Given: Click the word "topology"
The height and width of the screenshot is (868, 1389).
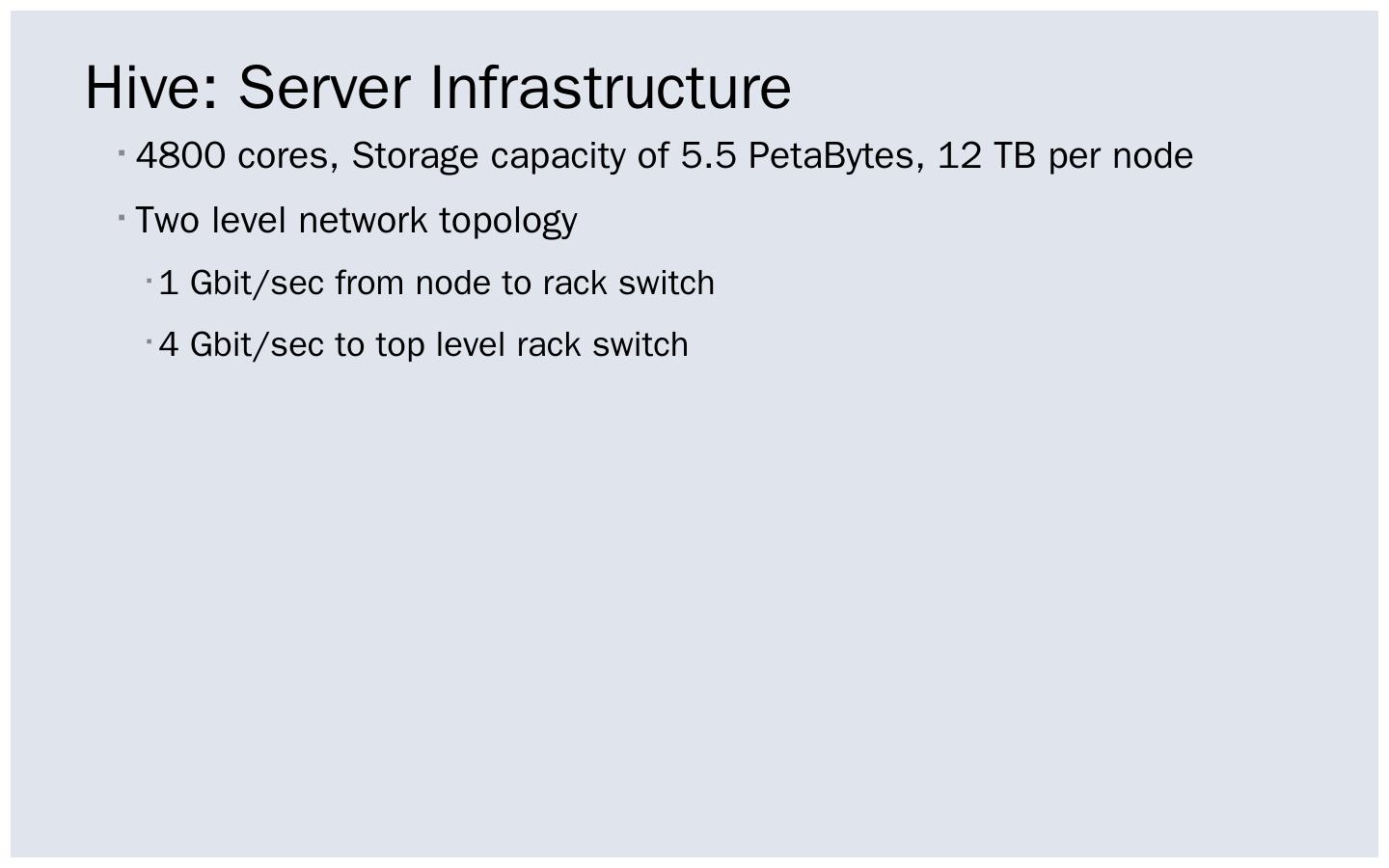Looking at the screenshot, I should click(x=508, y=221).
